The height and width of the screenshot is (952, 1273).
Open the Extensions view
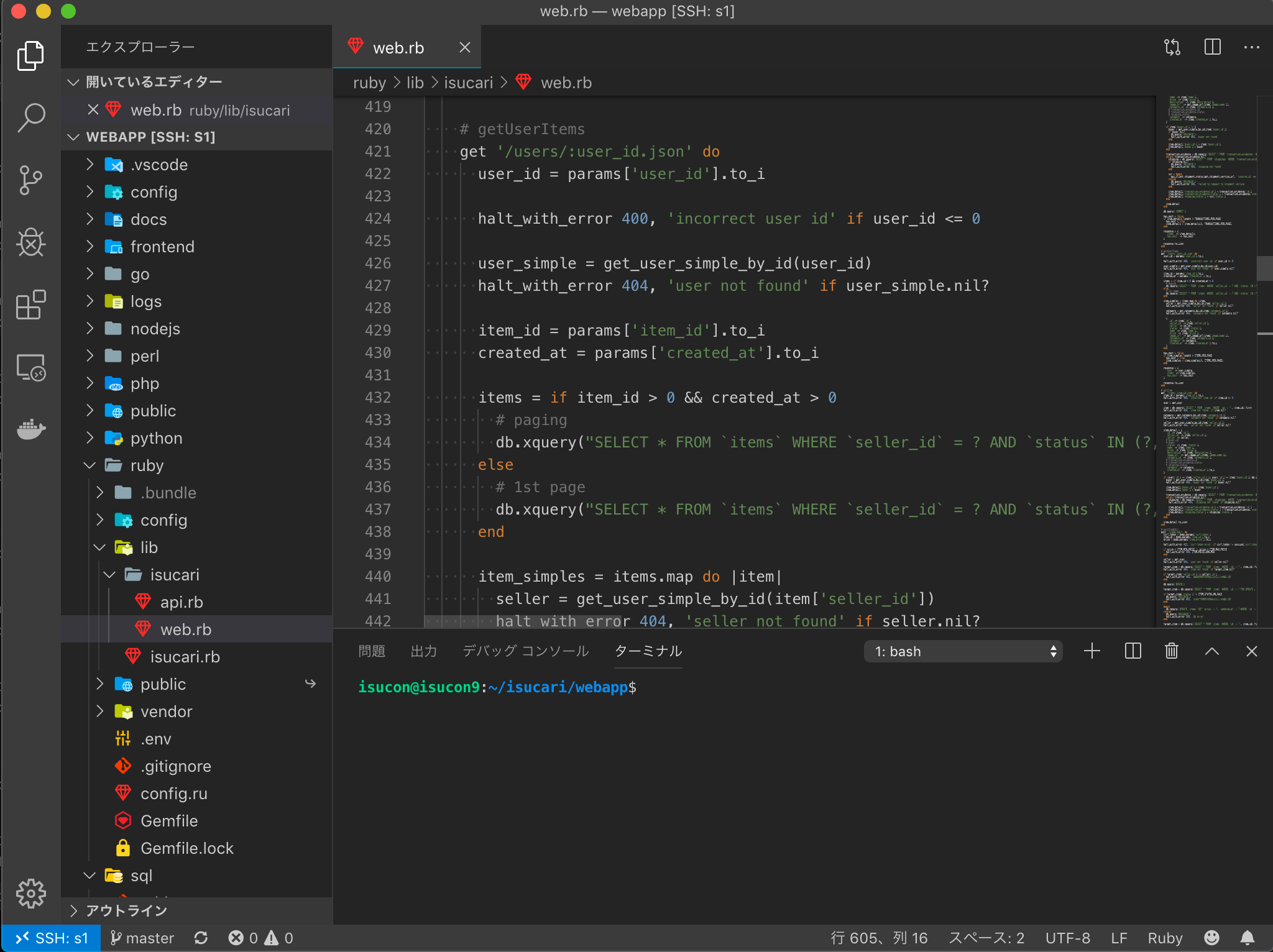click(x=30, y=304)
